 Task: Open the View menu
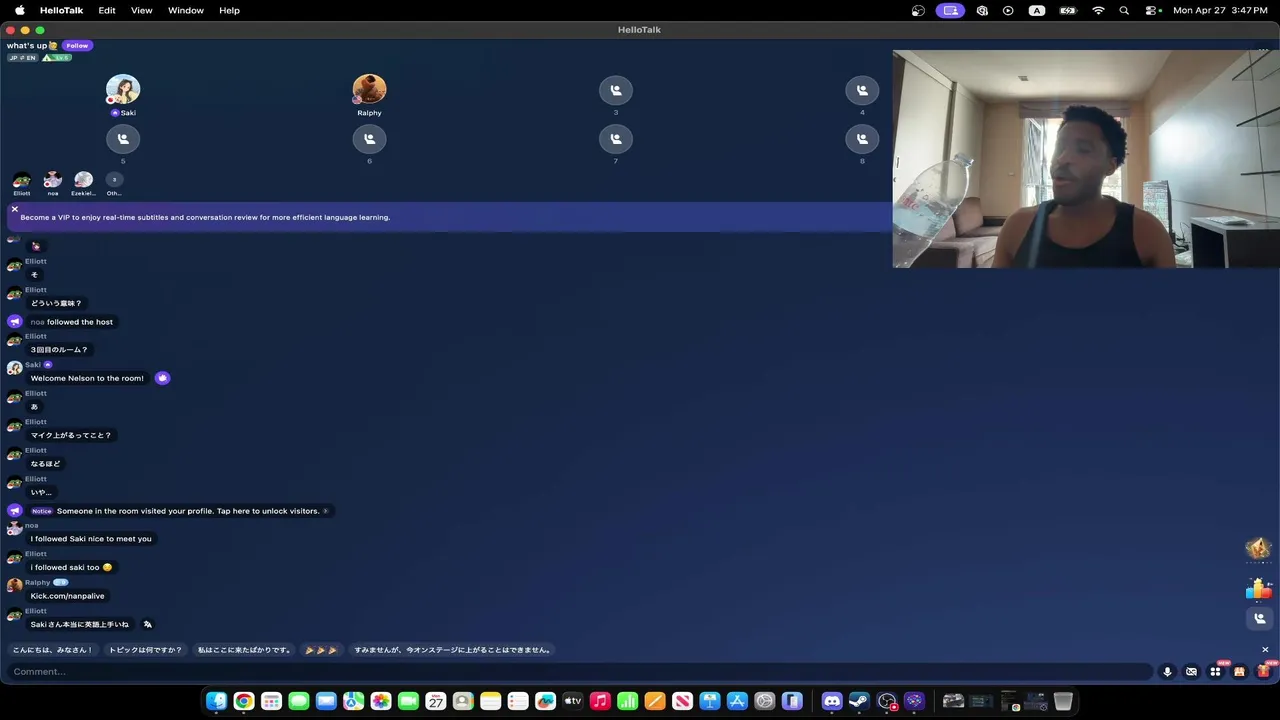click(x=142, y=10)
